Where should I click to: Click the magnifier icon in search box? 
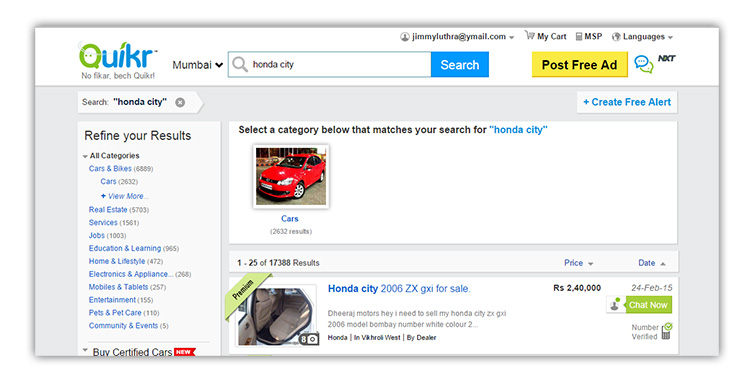click(x=240, y=65)
